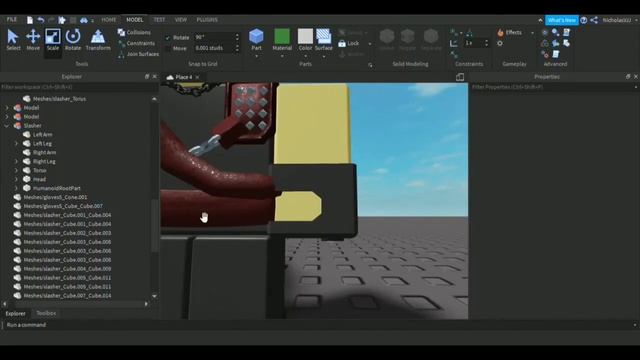640x360 pixels.
Task: Click the Move snap value 0.001 studs
Action: 214,48
